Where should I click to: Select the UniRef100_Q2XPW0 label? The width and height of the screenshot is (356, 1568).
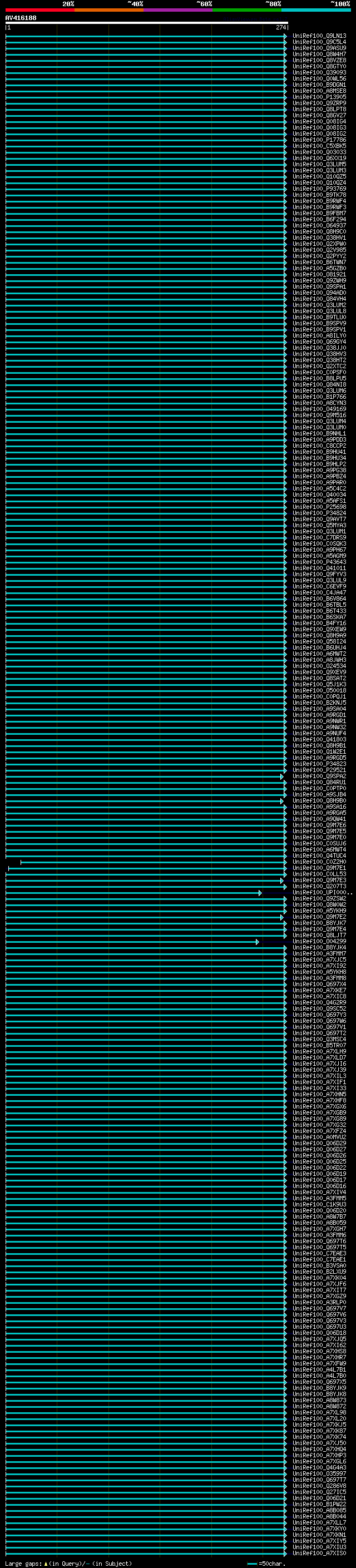[319, 244]
